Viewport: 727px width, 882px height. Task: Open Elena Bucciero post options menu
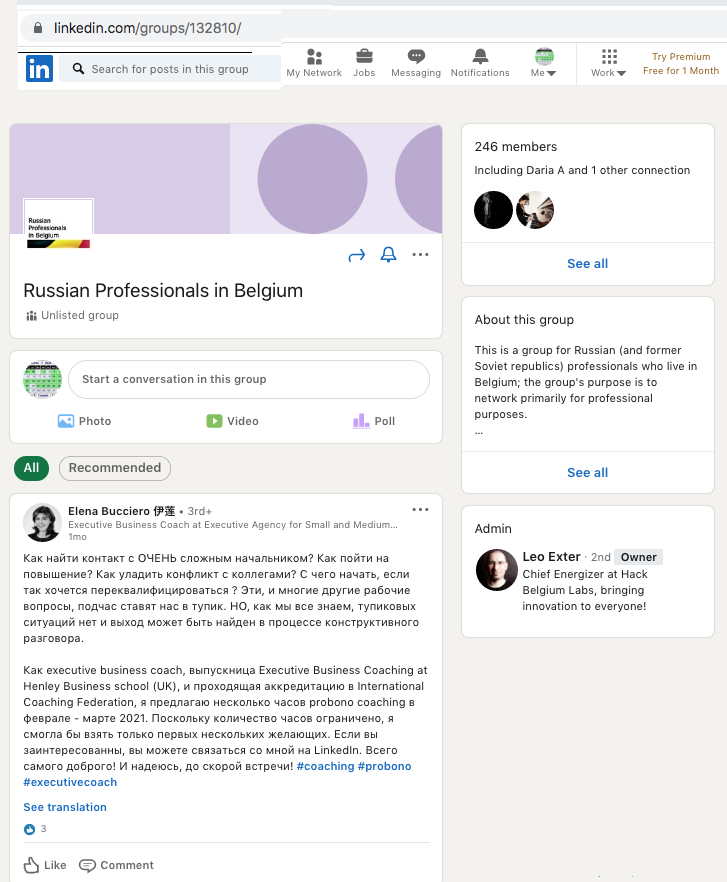click(420, 510)
